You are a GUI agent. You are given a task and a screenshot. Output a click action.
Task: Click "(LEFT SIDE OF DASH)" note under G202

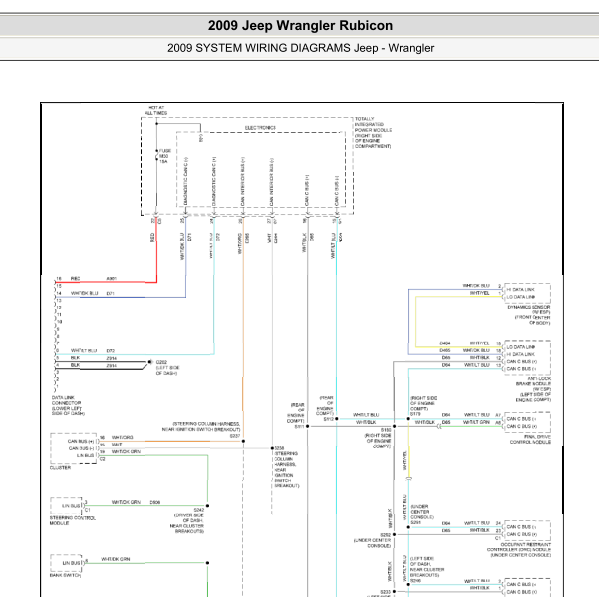[167, 370]
